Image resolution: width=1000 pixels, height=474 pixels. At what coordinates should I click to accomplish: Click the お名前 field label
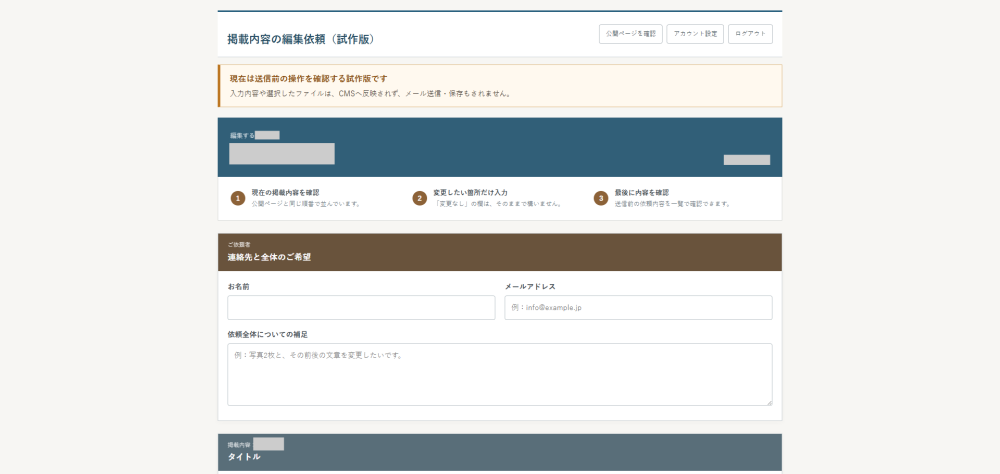point(239,286)
